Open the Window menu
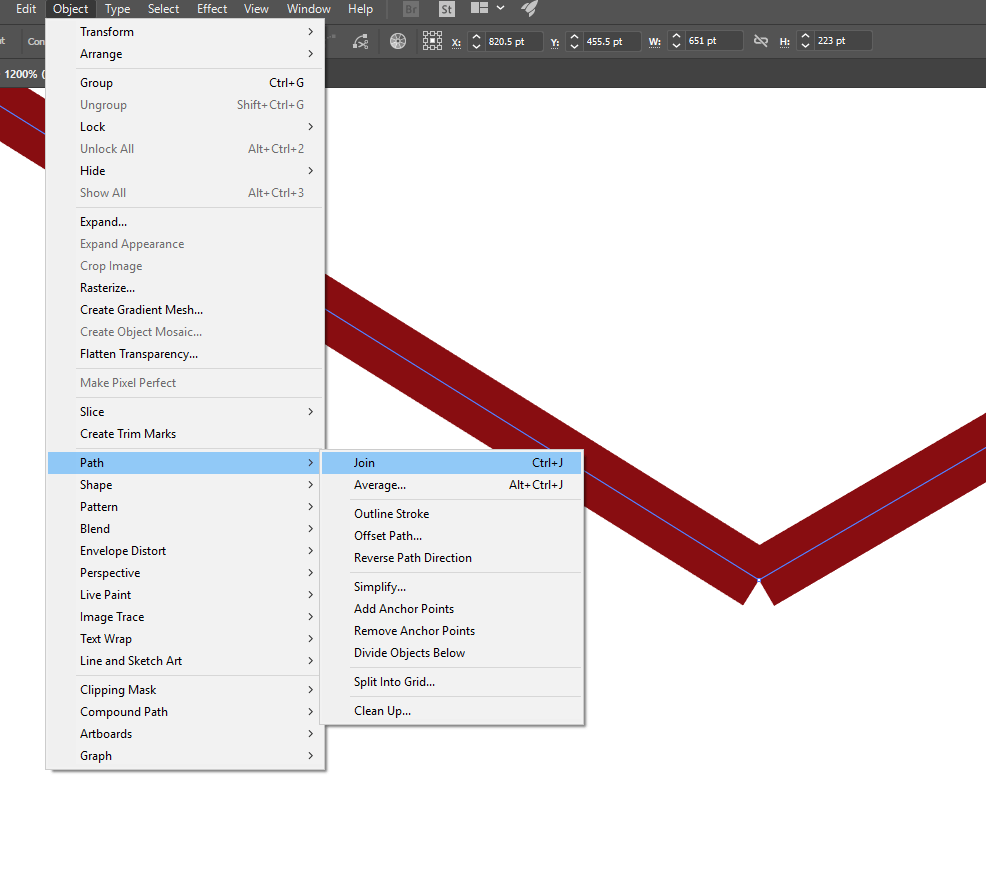 point(308,9)
